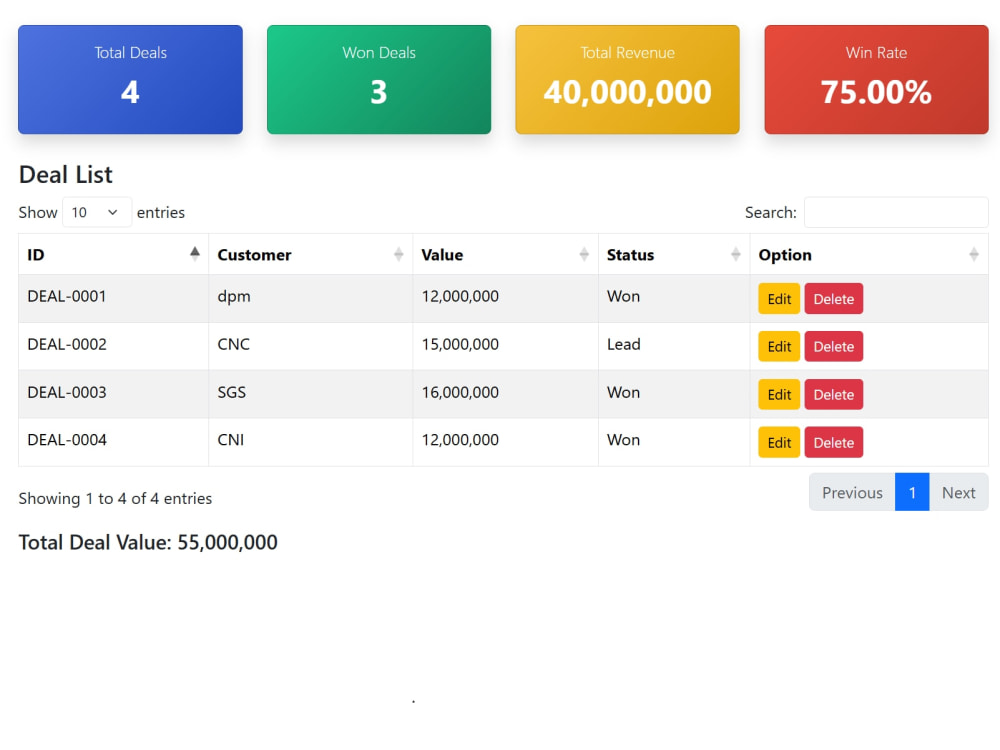Click Won status of DEAL-0001
The width and height of the screenshot is (1000, 750).
(x=623, y=297)
